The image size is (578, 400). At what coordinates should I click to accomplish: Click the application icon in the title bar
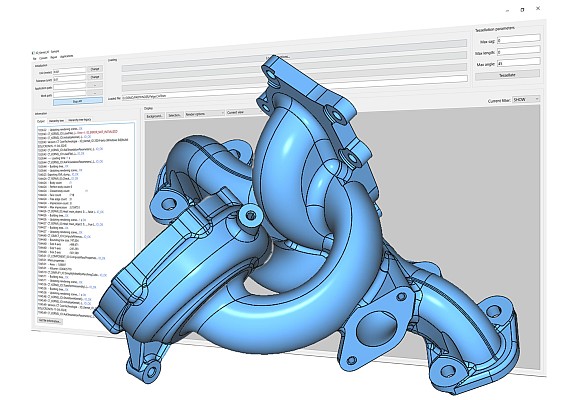(x=34, y=53)
